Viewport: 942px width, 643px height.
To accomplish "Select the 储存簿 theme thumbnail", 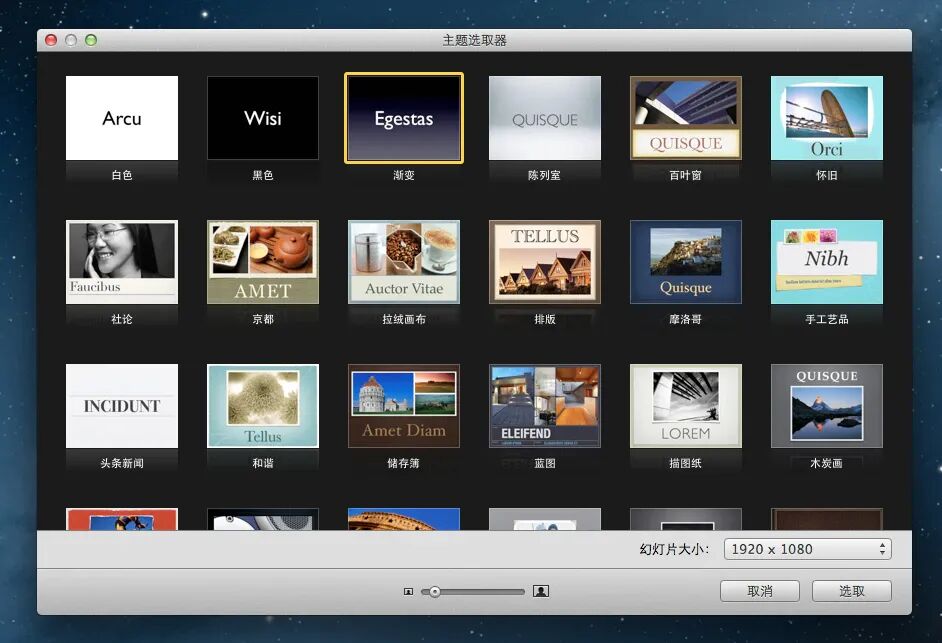I will [x=404, y=406].
